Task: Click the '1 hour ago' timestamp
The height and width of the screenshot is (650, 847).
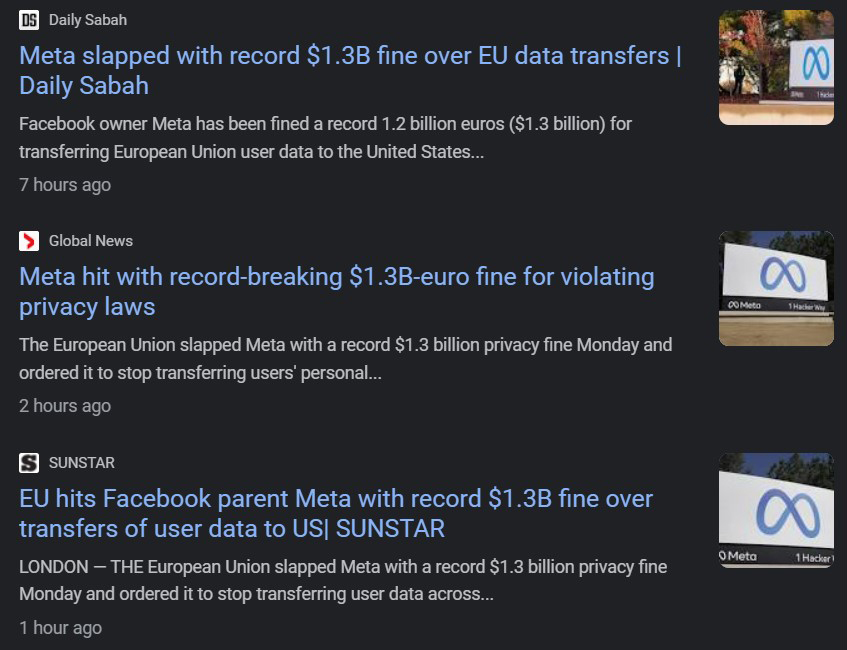Action: click(60, 628)
